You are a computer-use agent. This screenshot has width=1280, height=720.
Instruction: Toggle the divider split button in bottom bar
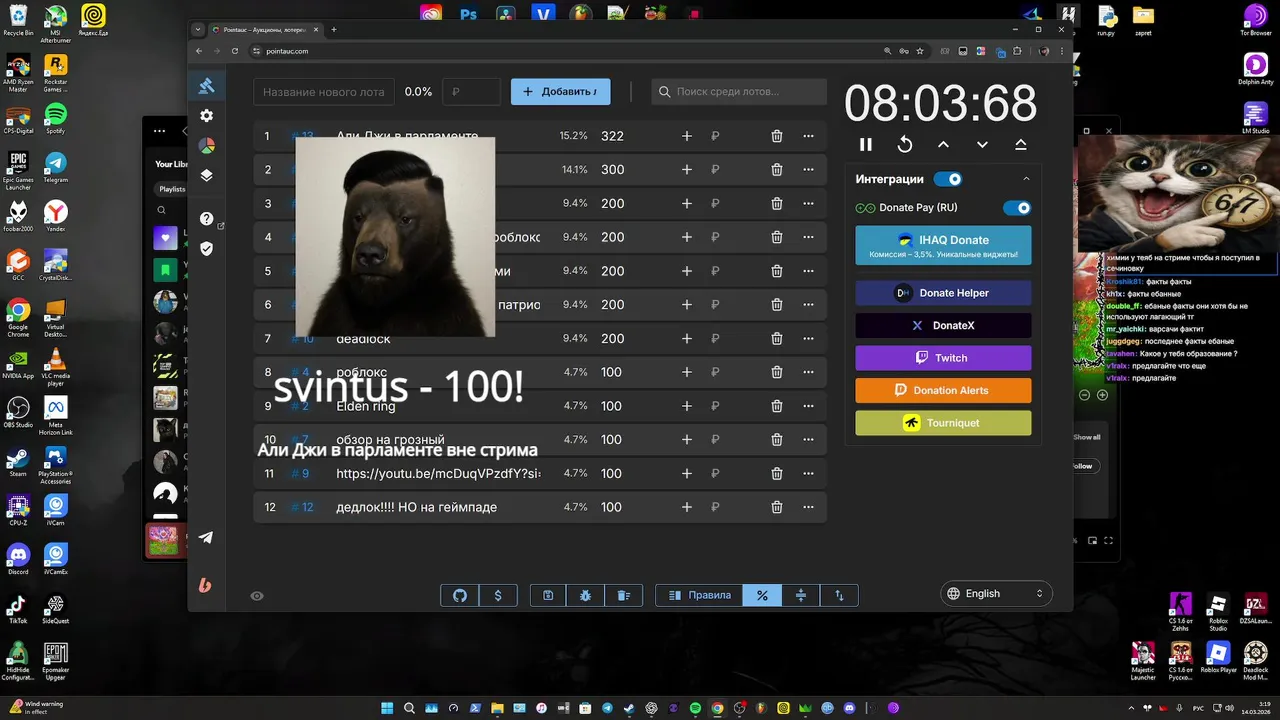801,595
